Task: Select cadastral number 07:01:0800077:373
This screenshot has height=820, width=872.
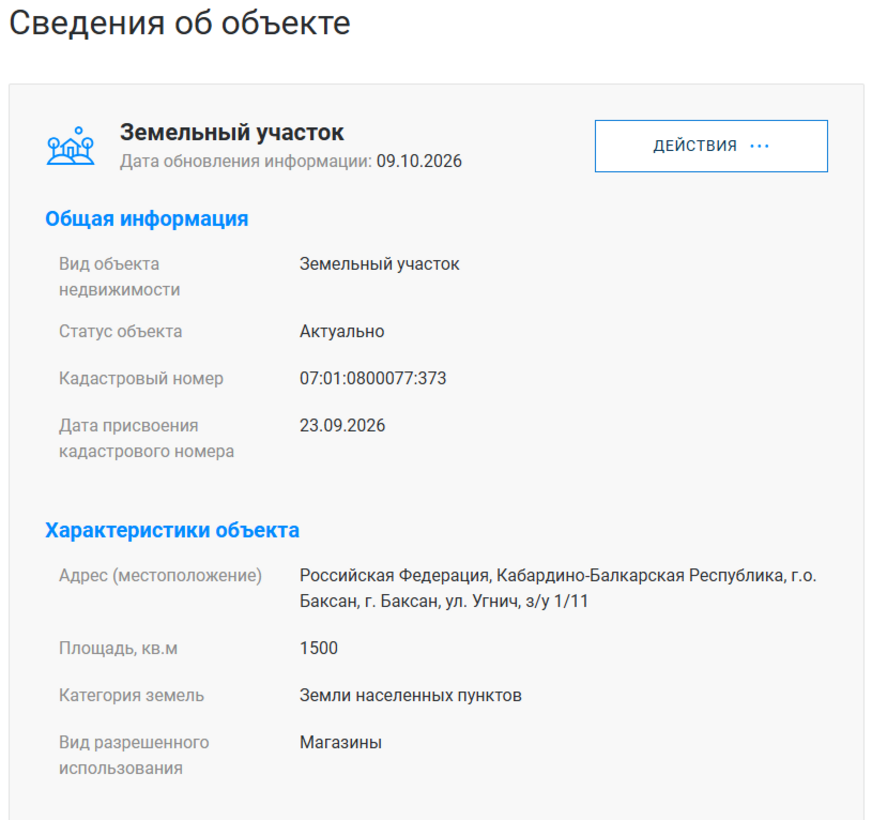Action: 373,378
